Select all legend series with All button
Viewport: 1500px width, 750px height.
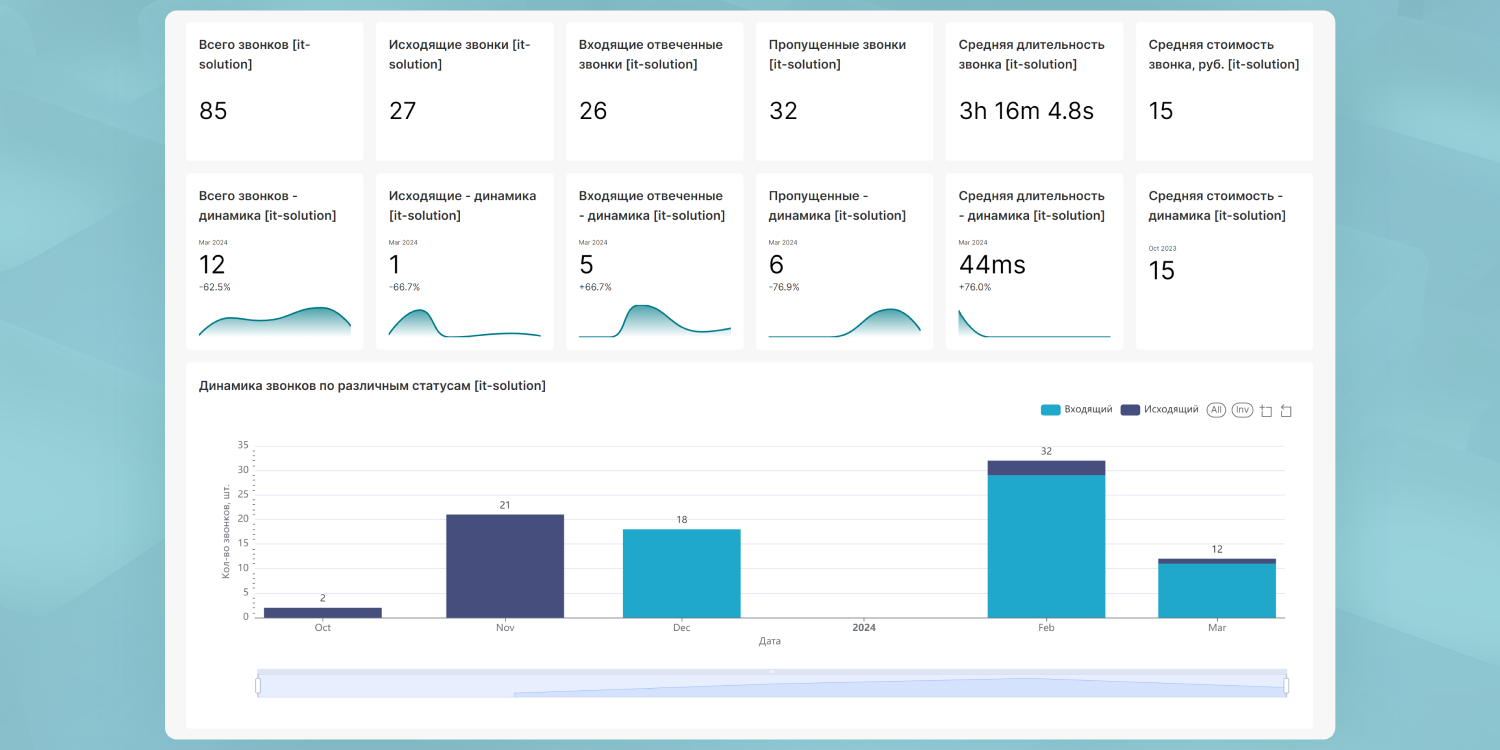click(1216, 410)
